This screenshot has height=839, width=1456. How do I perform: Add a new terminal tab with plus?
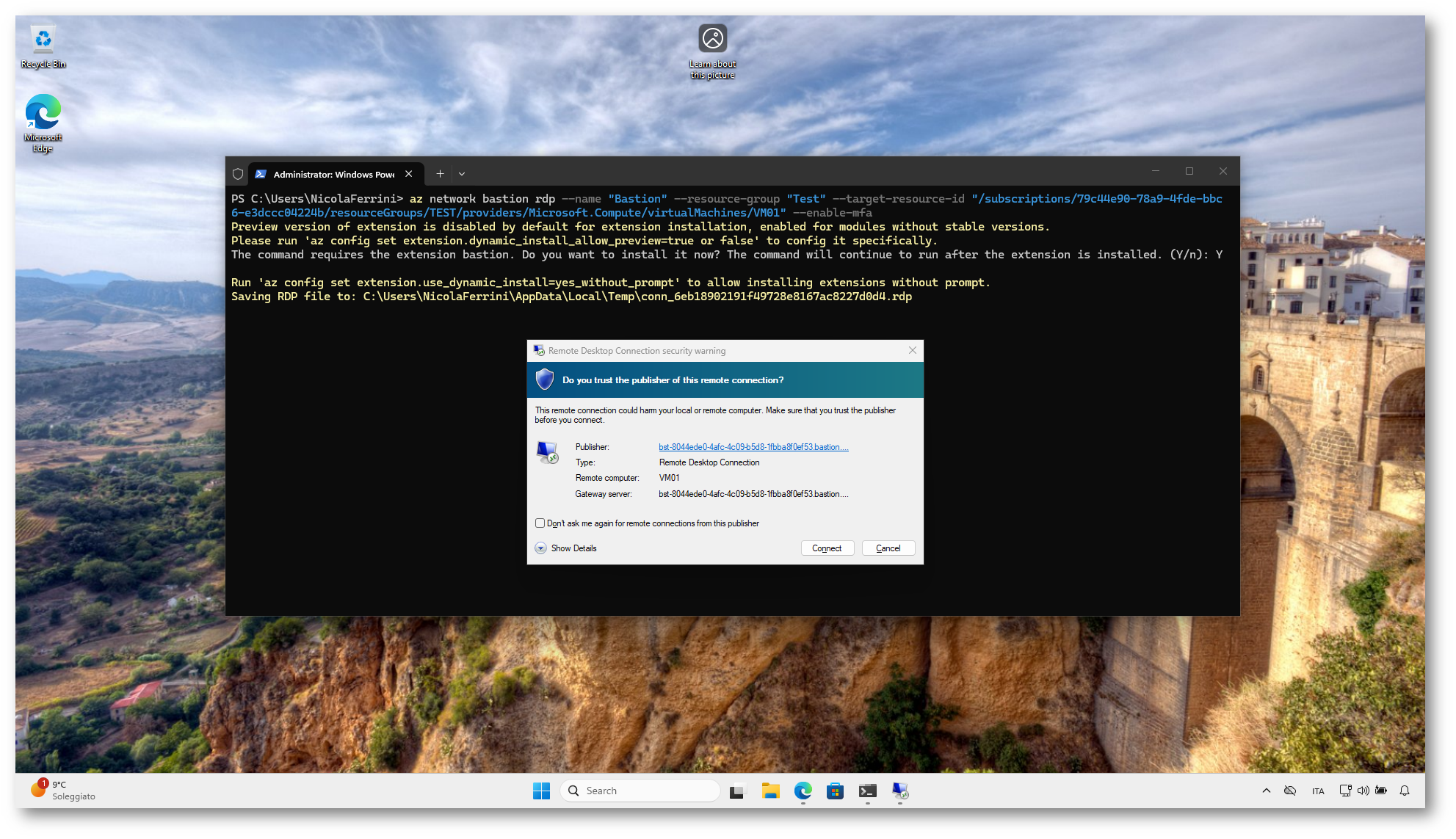click(x=440, y=174)
